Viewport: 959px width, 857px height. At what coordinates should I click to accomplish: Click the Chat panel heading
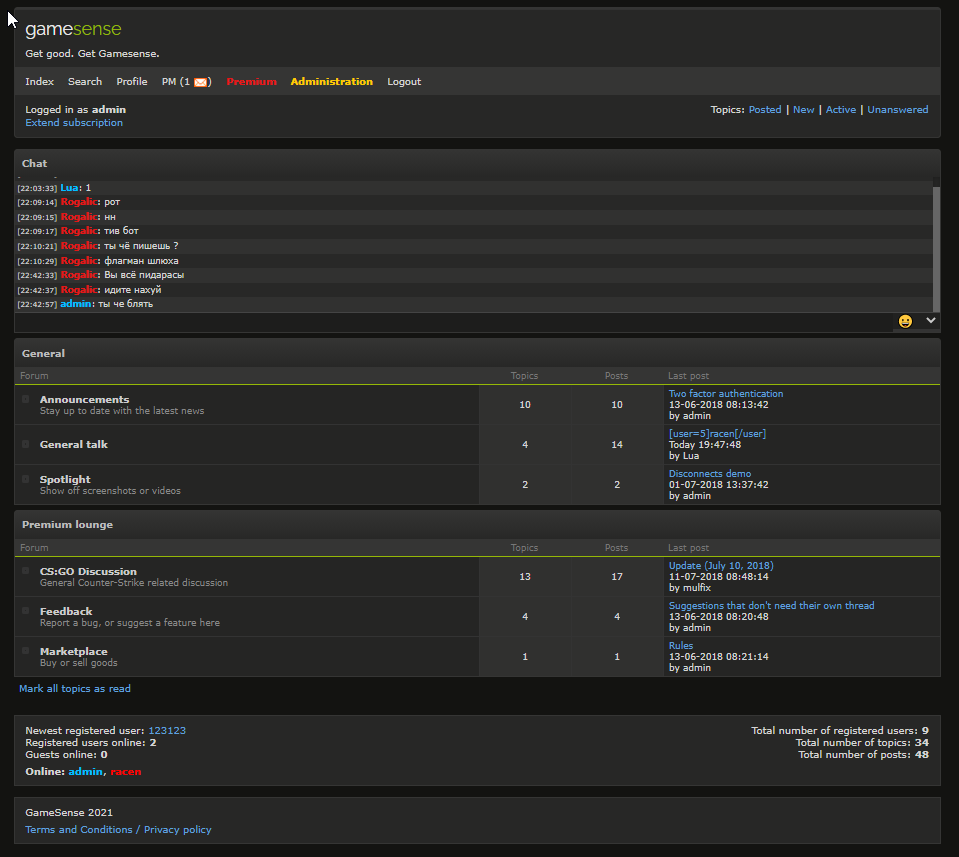[34, 163]
